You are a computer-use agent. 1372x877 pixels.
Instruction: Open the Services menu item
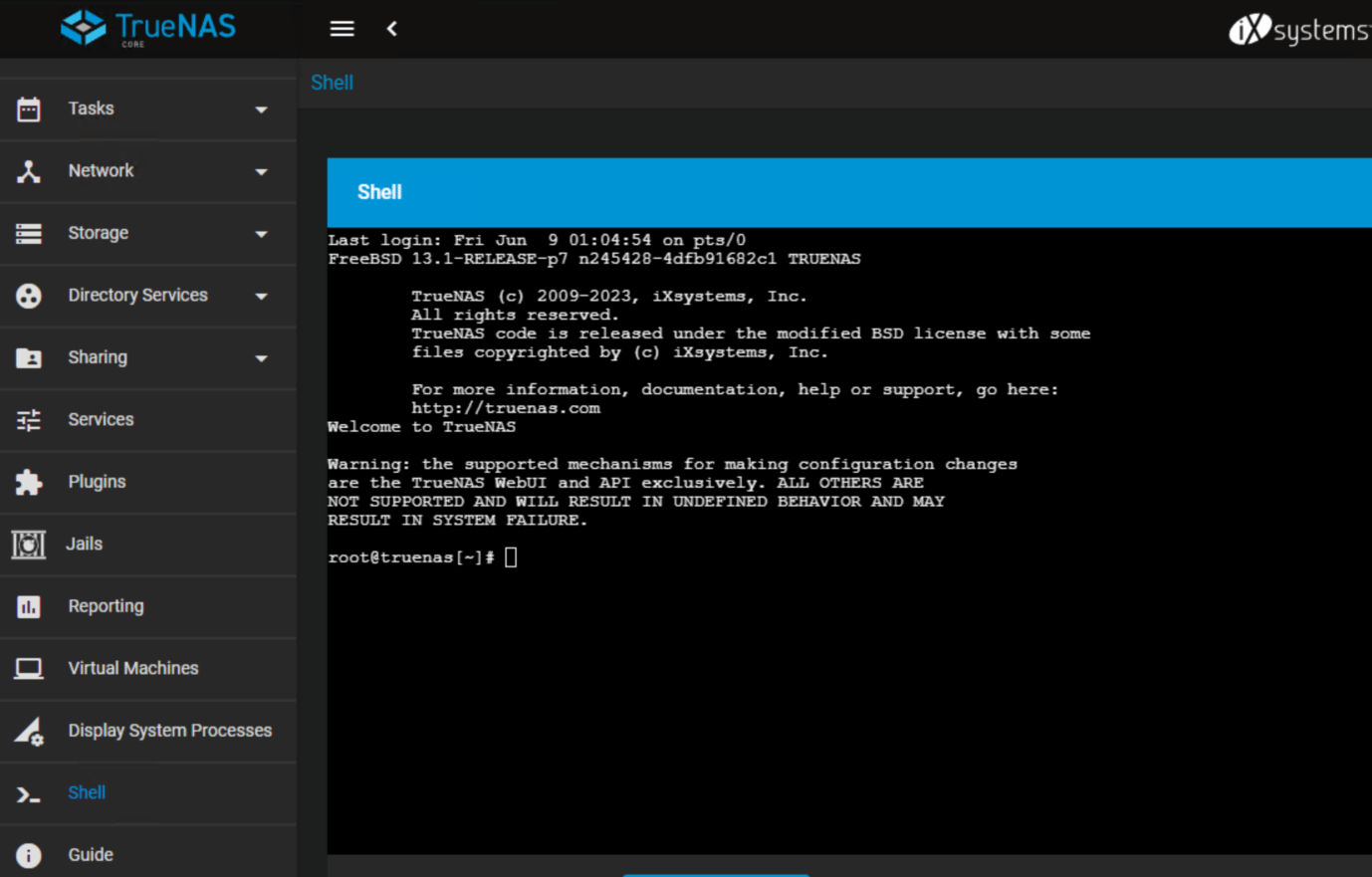100,418
